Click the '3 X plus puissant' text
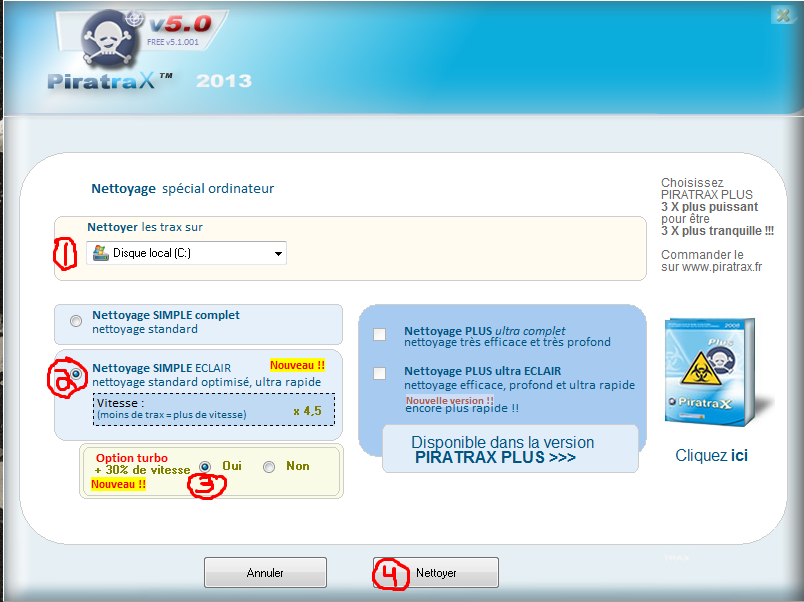The width and height of the screenshot is (804, 602). click(709, 207)
